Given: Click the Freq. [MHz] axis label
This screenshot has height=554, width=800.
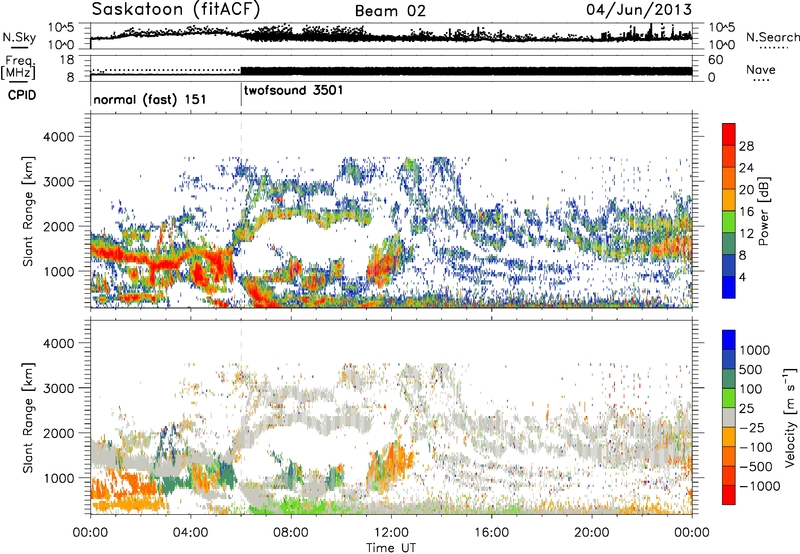Looking at the screenshot, I should click(x=19, y=67).
